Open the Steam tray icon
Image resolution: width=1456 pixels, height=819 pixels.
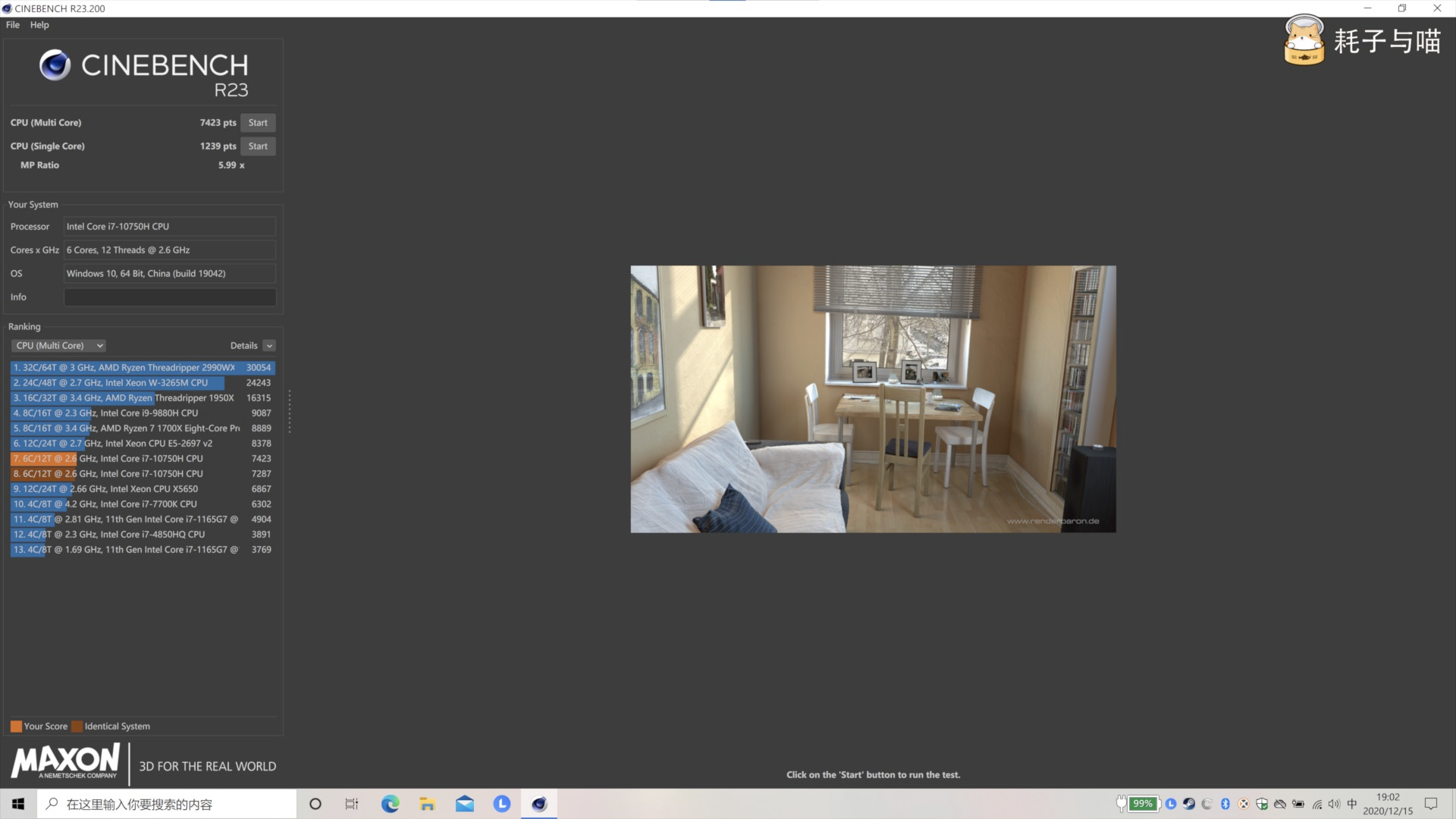tap(1189, 804)
